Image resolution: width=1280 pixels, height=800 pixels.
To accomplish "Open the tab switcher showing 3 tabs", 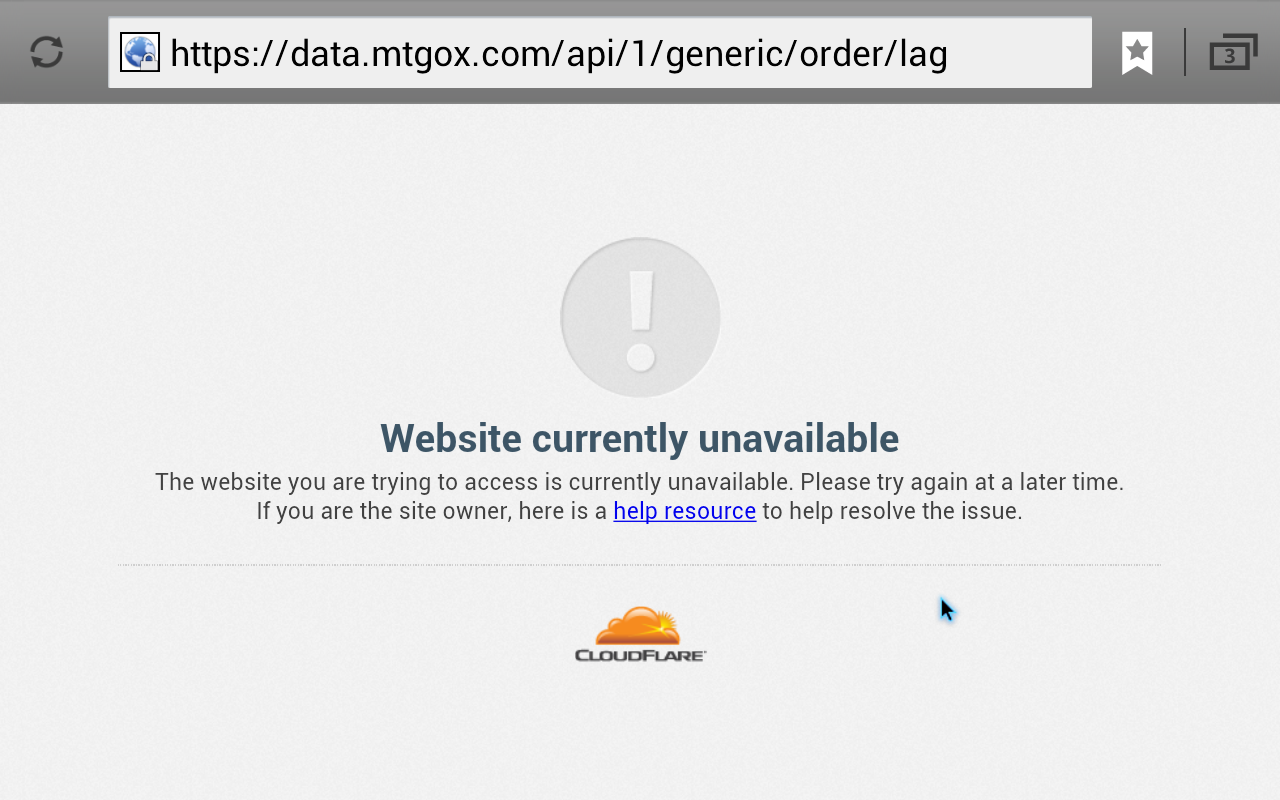I will (1233, 53).
